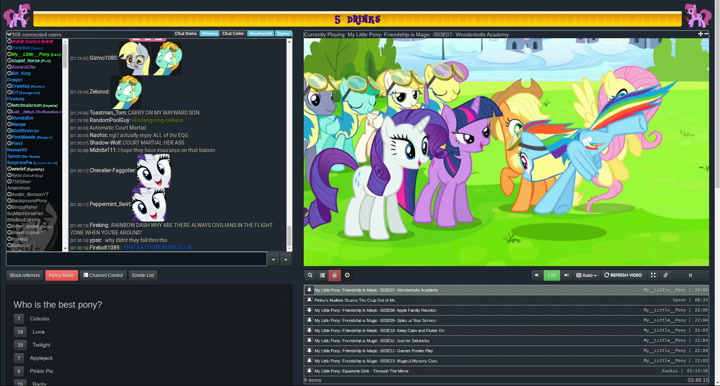Click the circular icon beside the lock
The width and height of the screenshot is (720, 386).
(x=347, y=275)
